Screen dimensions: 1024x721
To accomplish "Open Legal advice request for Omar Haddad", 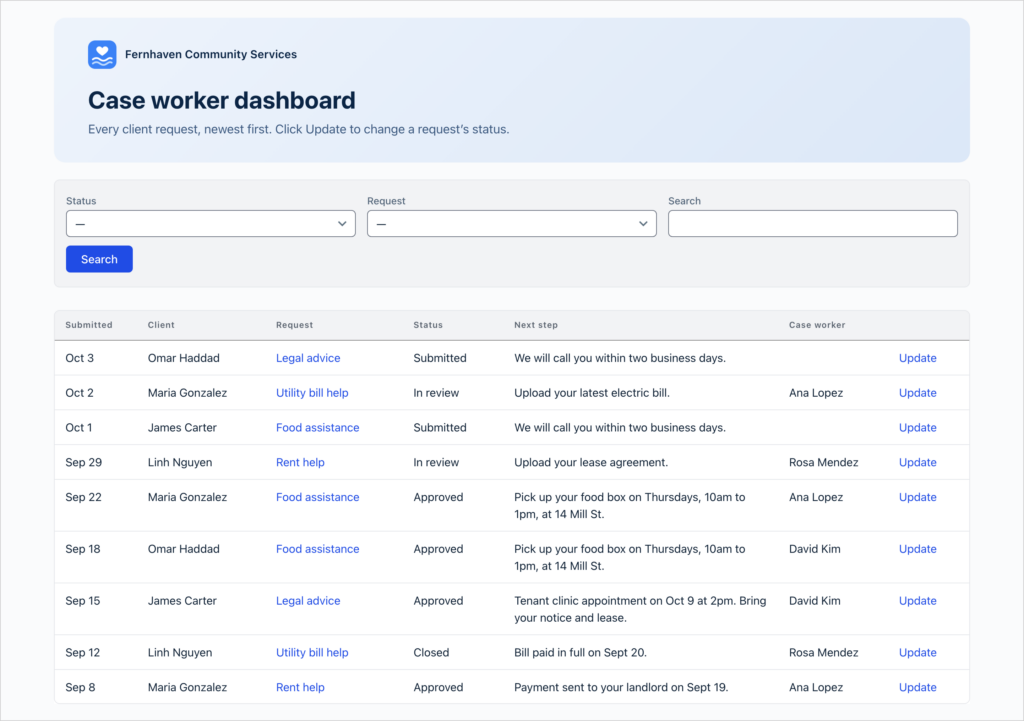I will 308,358.
